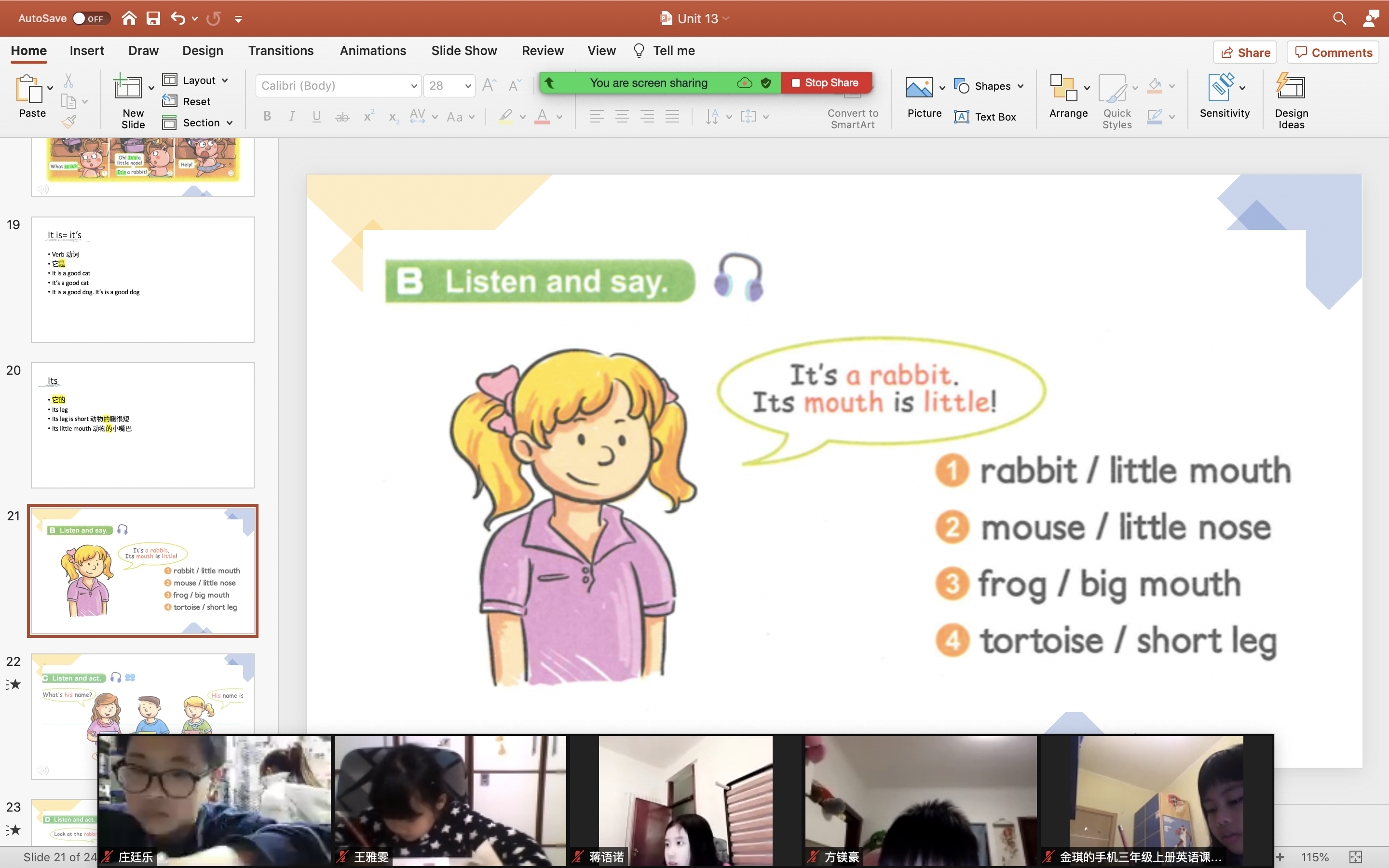
Task: Insert a New Slide
Action: [133, 102]
